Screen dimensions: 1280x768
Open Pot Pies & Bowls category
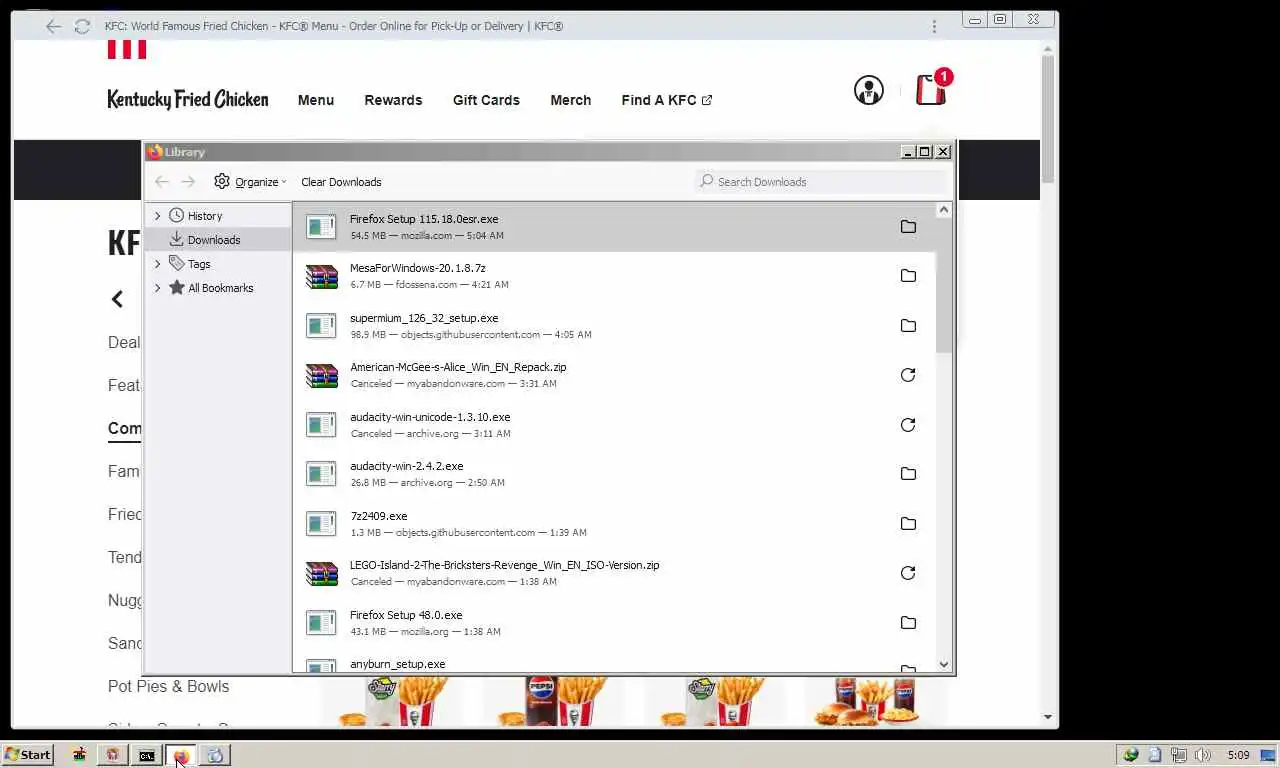(169, 687)
